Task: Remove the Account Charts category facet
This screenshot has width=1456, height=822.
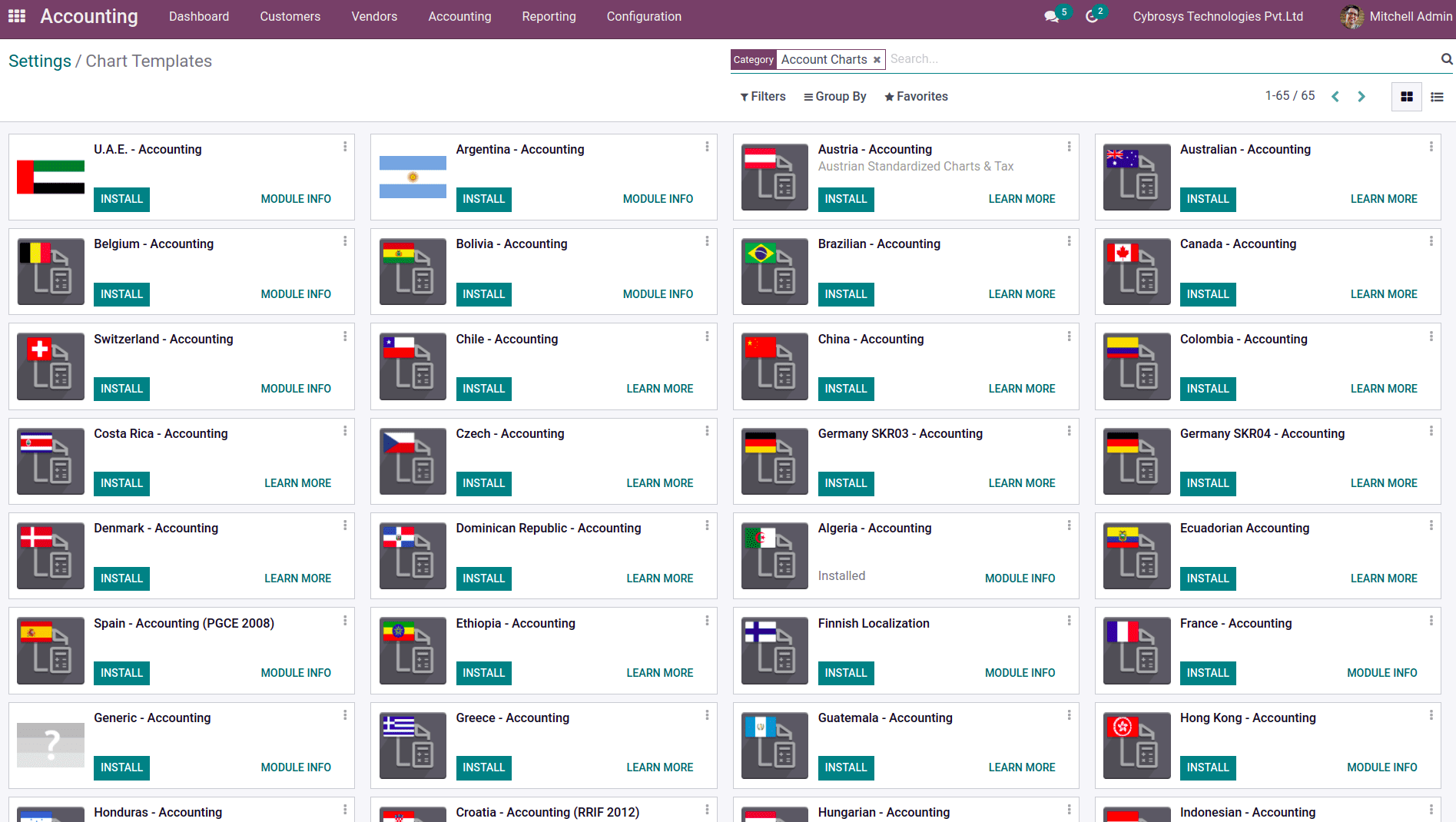Action: [877, 60]
